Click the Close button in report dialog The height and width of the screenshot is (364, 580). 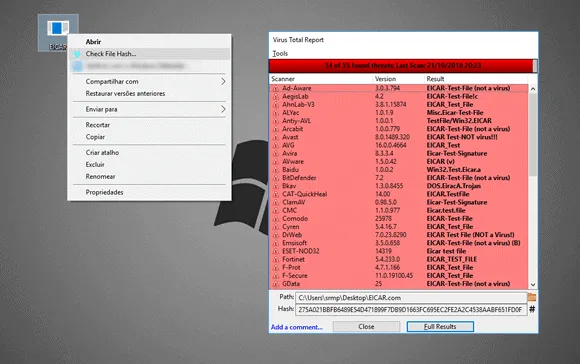366,327
